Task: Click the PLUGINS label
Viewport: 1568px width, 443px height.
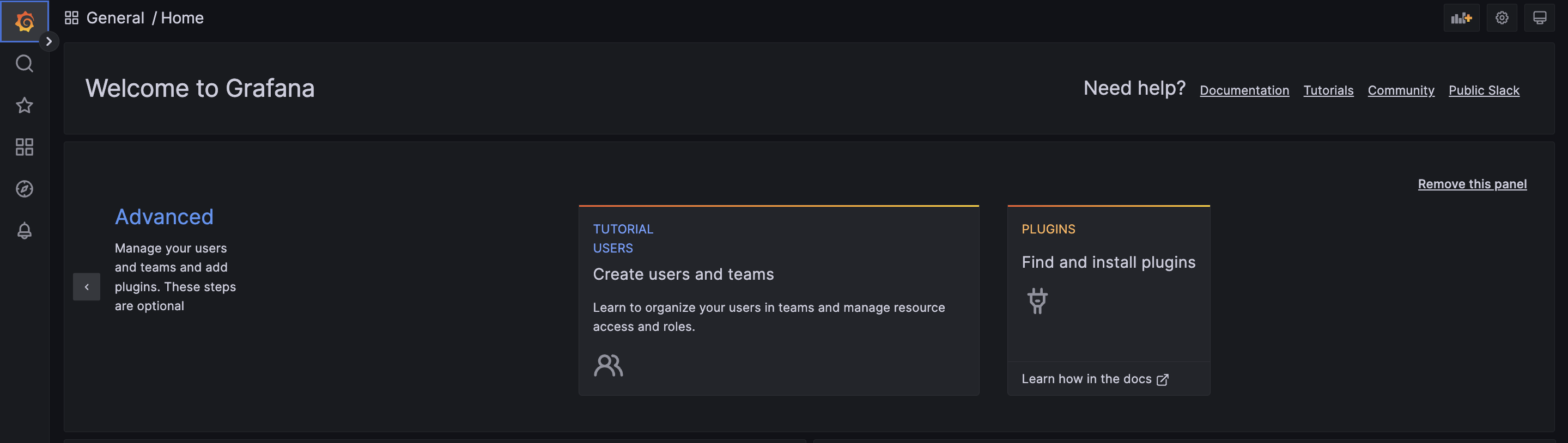Action: [1048, 229]
